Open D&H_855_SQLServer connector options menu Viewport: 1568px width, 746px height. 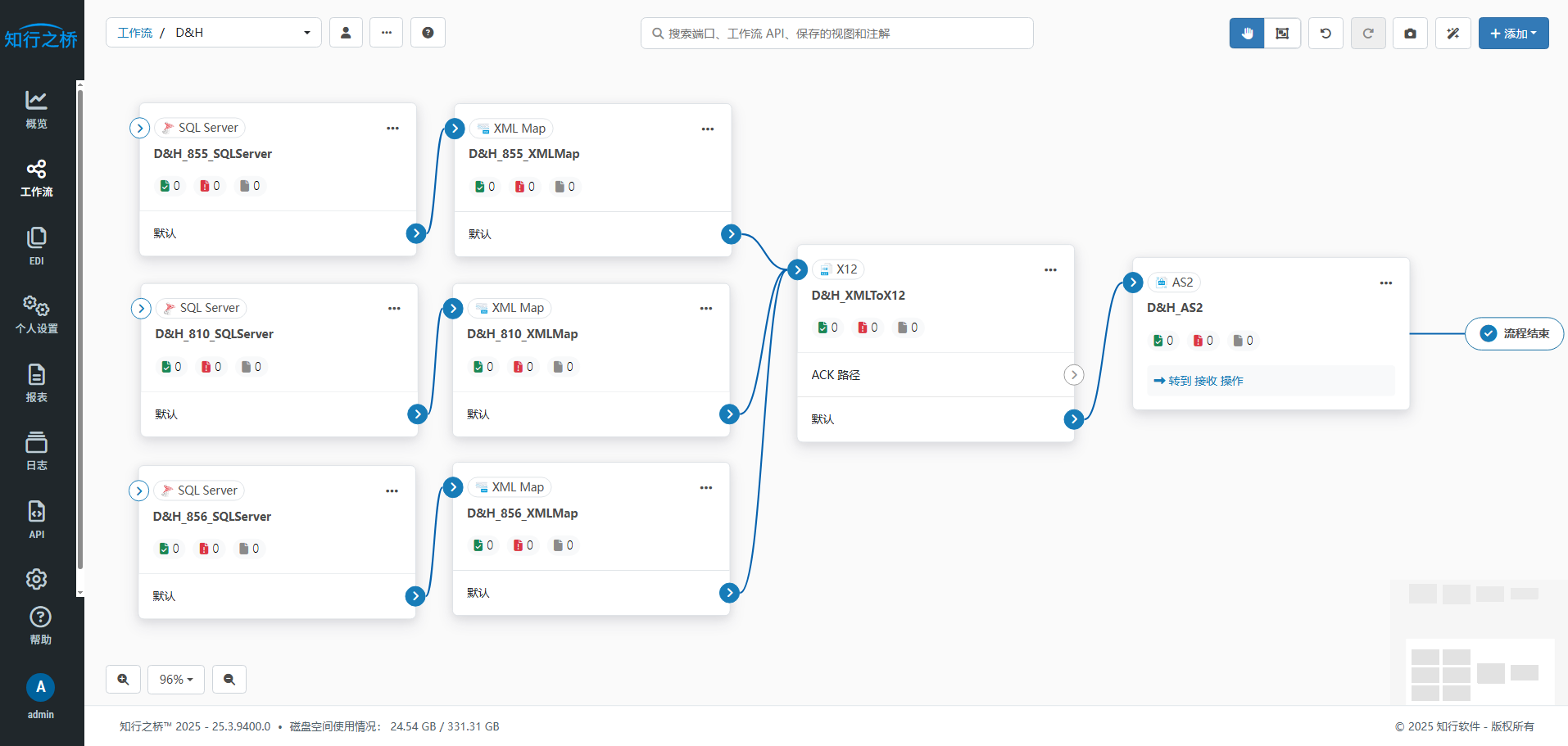pyautogui.click(x=393, y=129)
